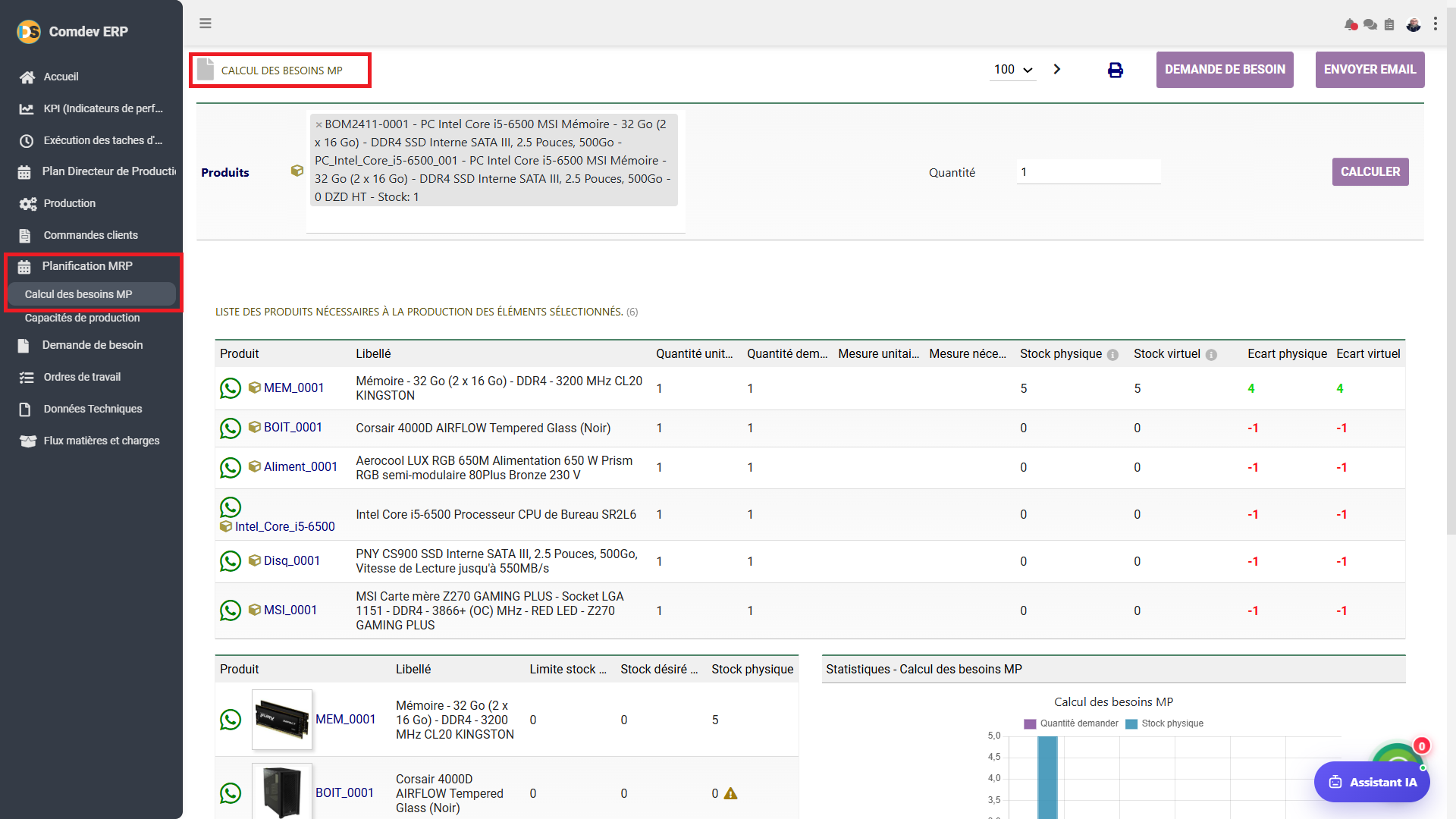Open Données Techniques menu
The width and height of the screenshot is (1456, 819).
tap(93, 409)
